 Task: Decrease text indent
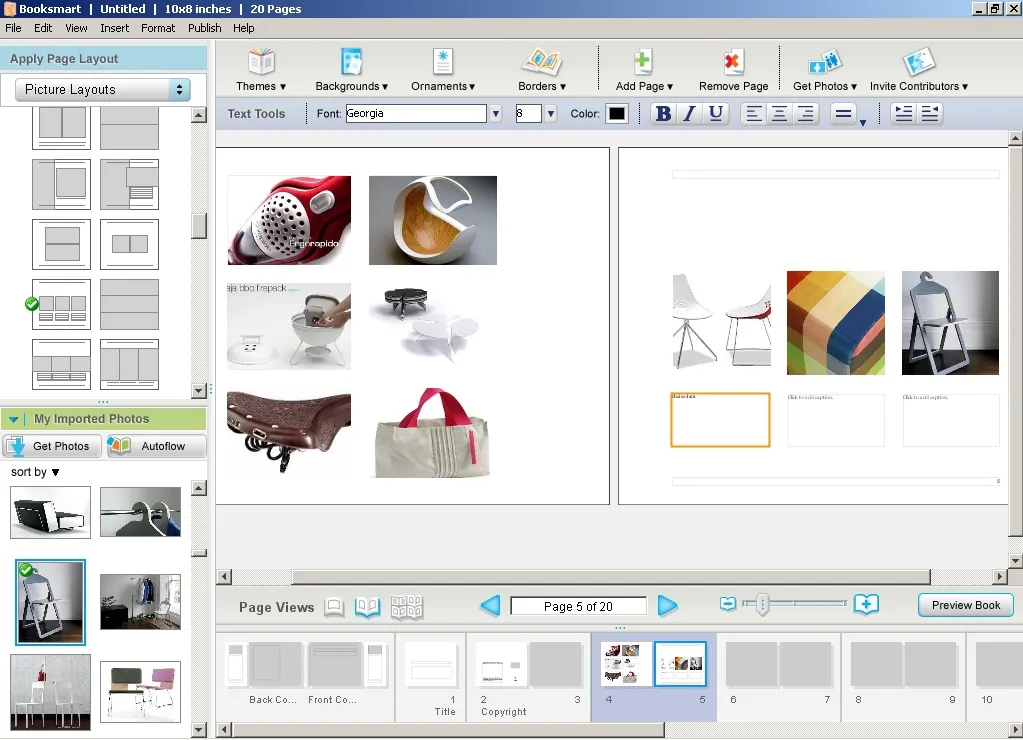click(930, 114)
